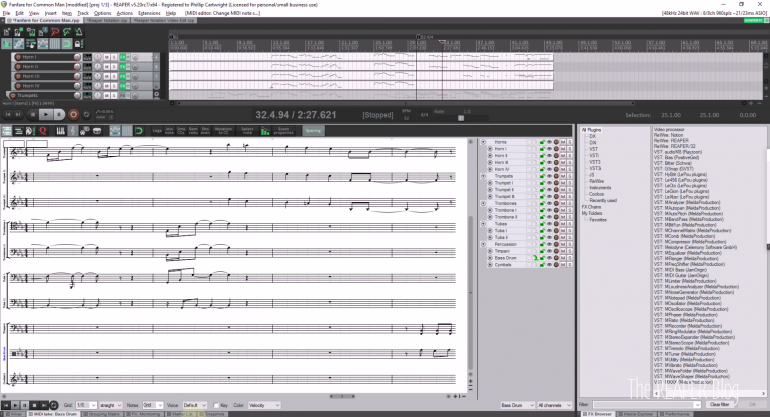Solo Timpani in MIDI track list

570,251
